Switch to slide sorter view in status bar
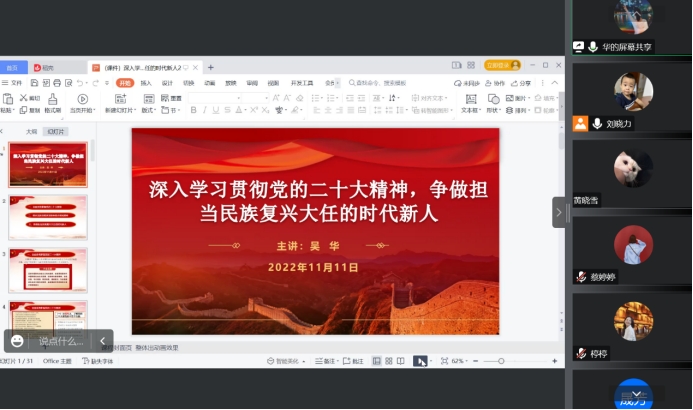 [x=387, y=361]
